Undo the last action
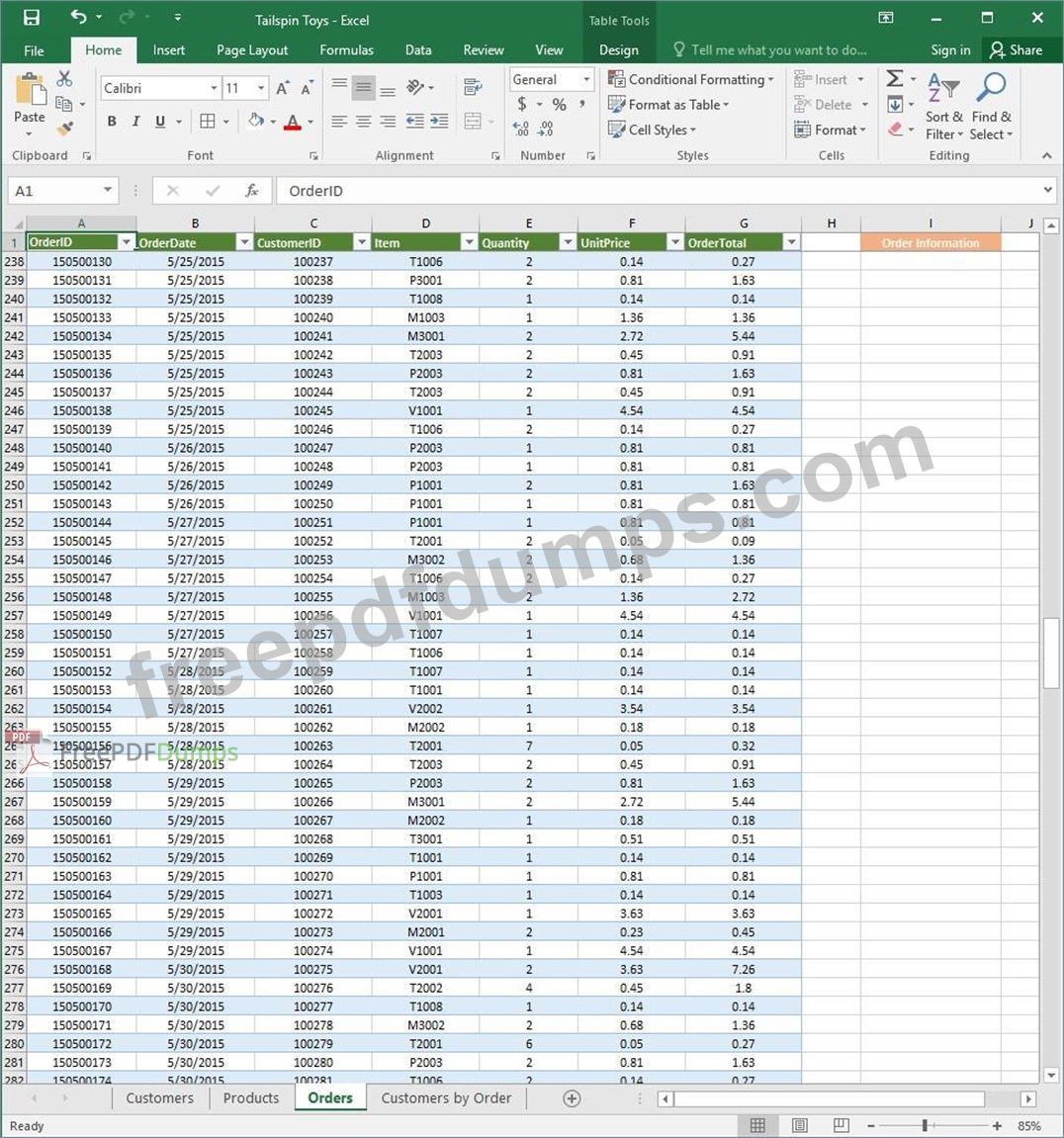The width and height of the screenshot is (1064, 1138). pyautogui.click(x=78, y=17)
